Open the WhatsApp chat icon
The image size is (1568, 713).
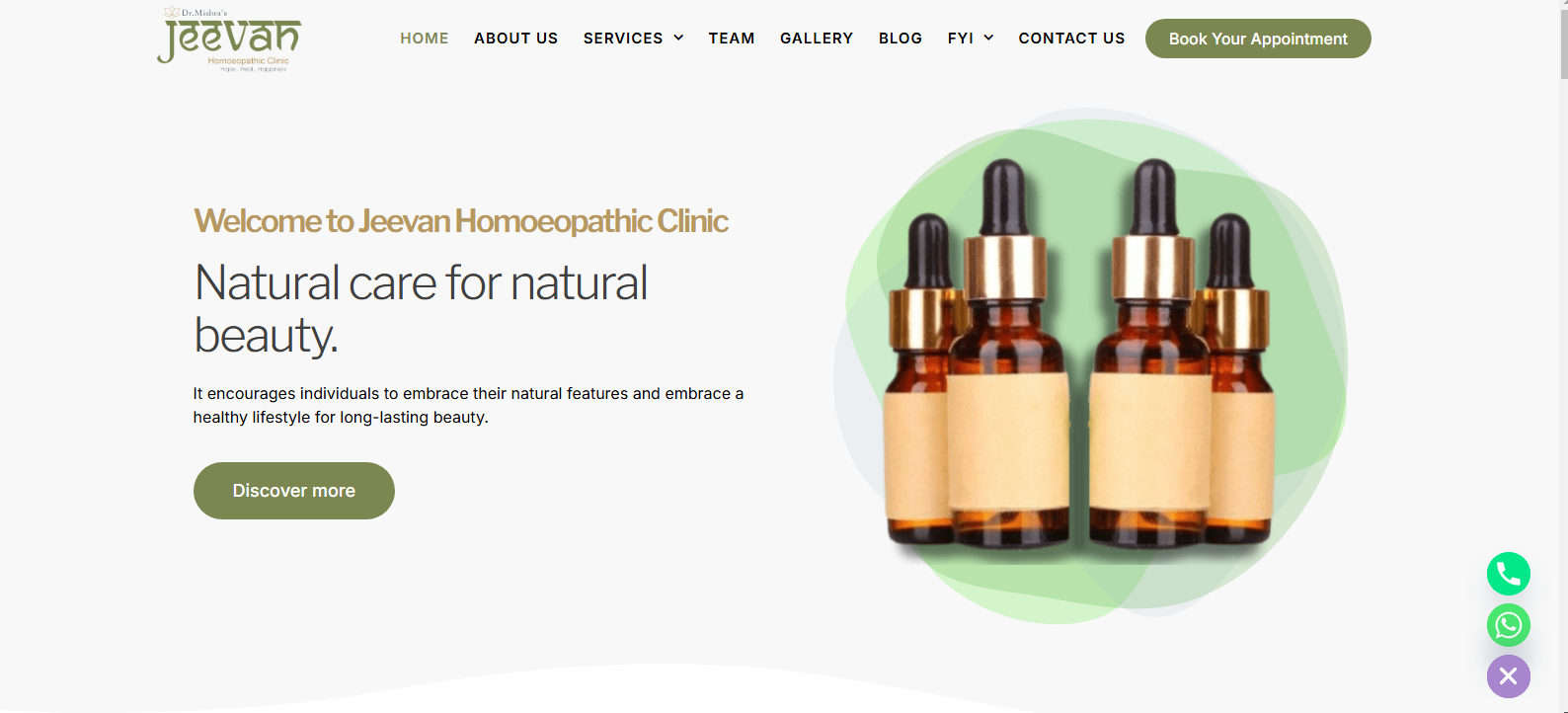click(1508, 625)
